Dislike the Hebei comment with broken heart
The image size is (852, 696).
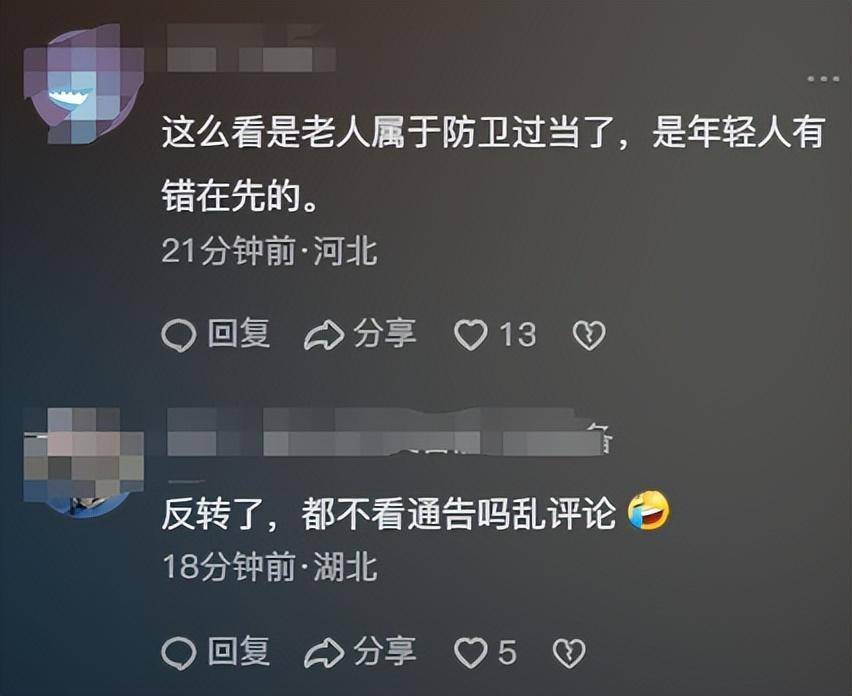[589, 335]
